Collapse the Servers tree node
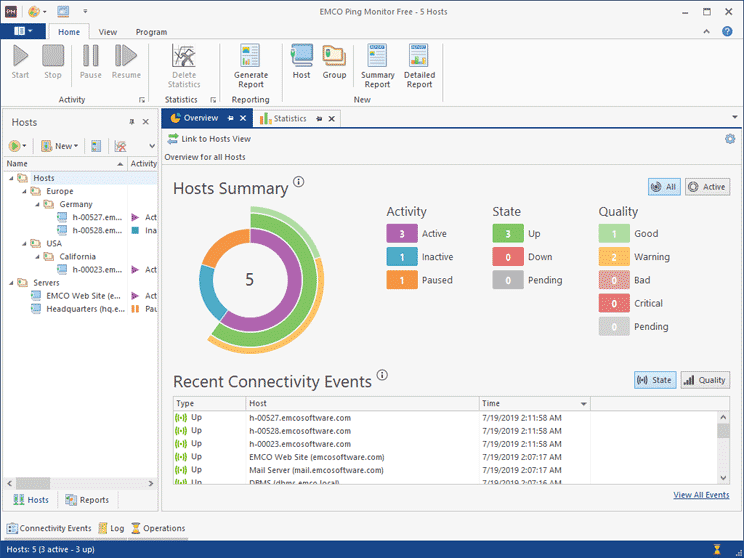744x558 pixels. tap(11, 283)
